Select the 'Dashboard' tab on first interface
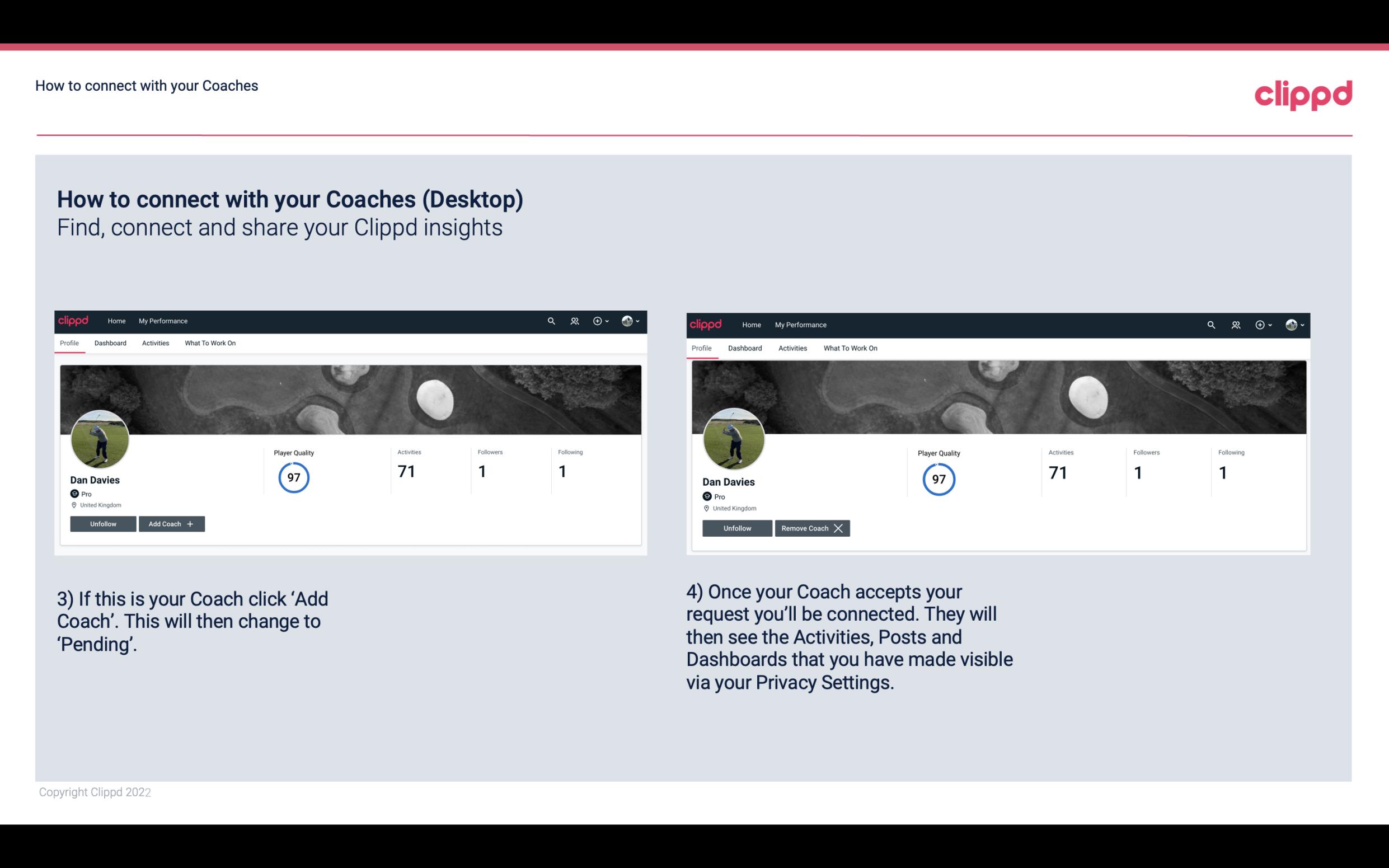 110,343
